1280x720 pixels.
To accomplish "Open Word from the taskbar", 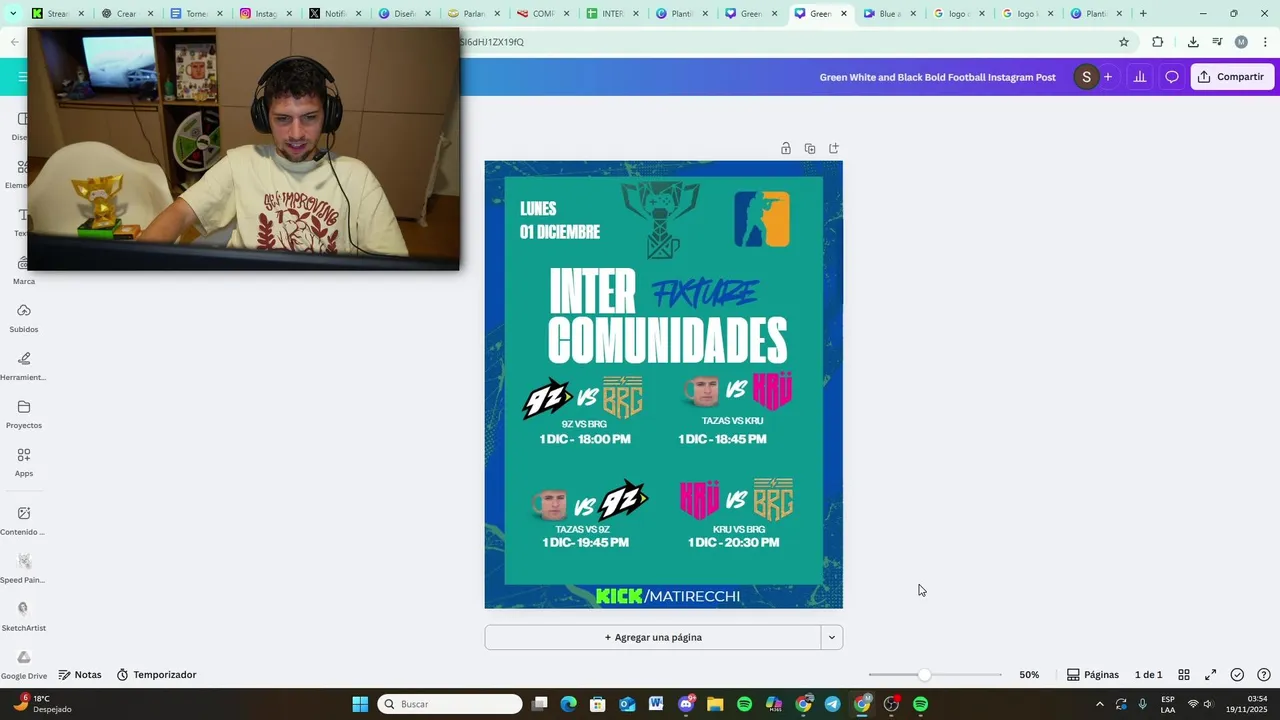I will (656, 704).
